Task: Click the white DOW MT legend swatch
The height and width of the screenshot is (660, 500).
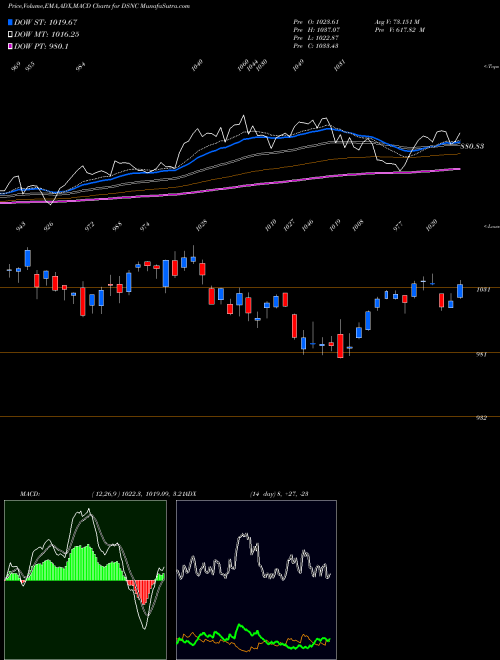Action: pos(10,35)
